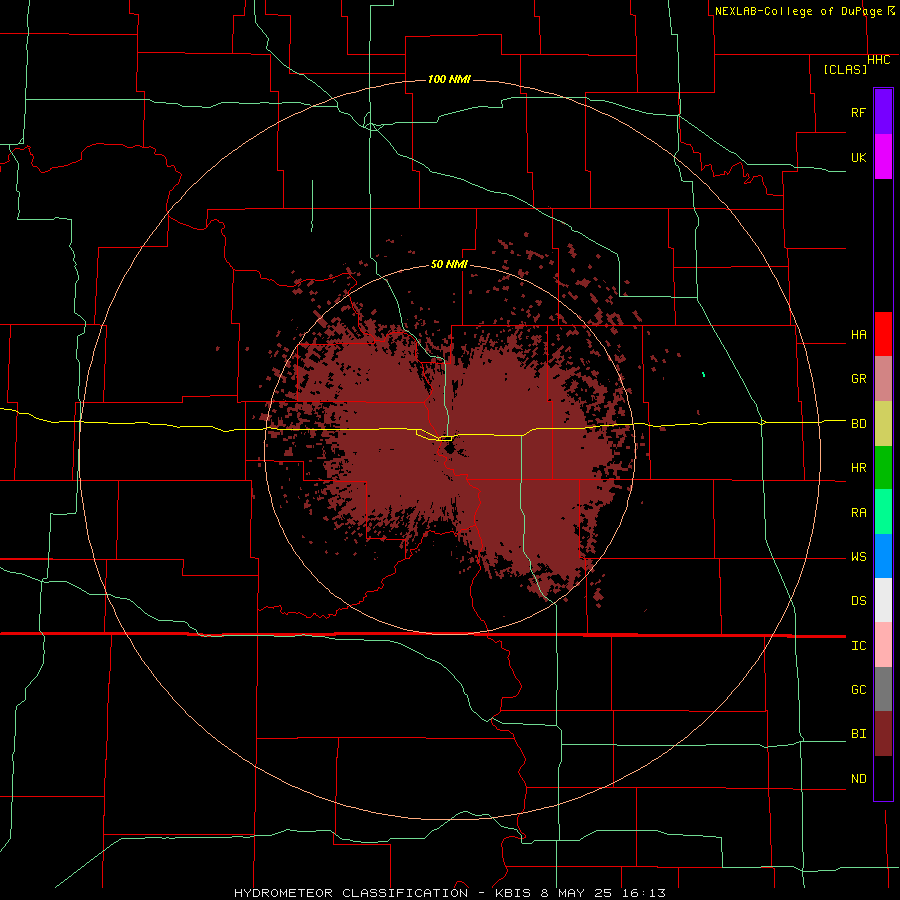Image resolution: width=900 pixels, height=900 pixels.
Task: Click the HA legend label
Action: point(858,335)
